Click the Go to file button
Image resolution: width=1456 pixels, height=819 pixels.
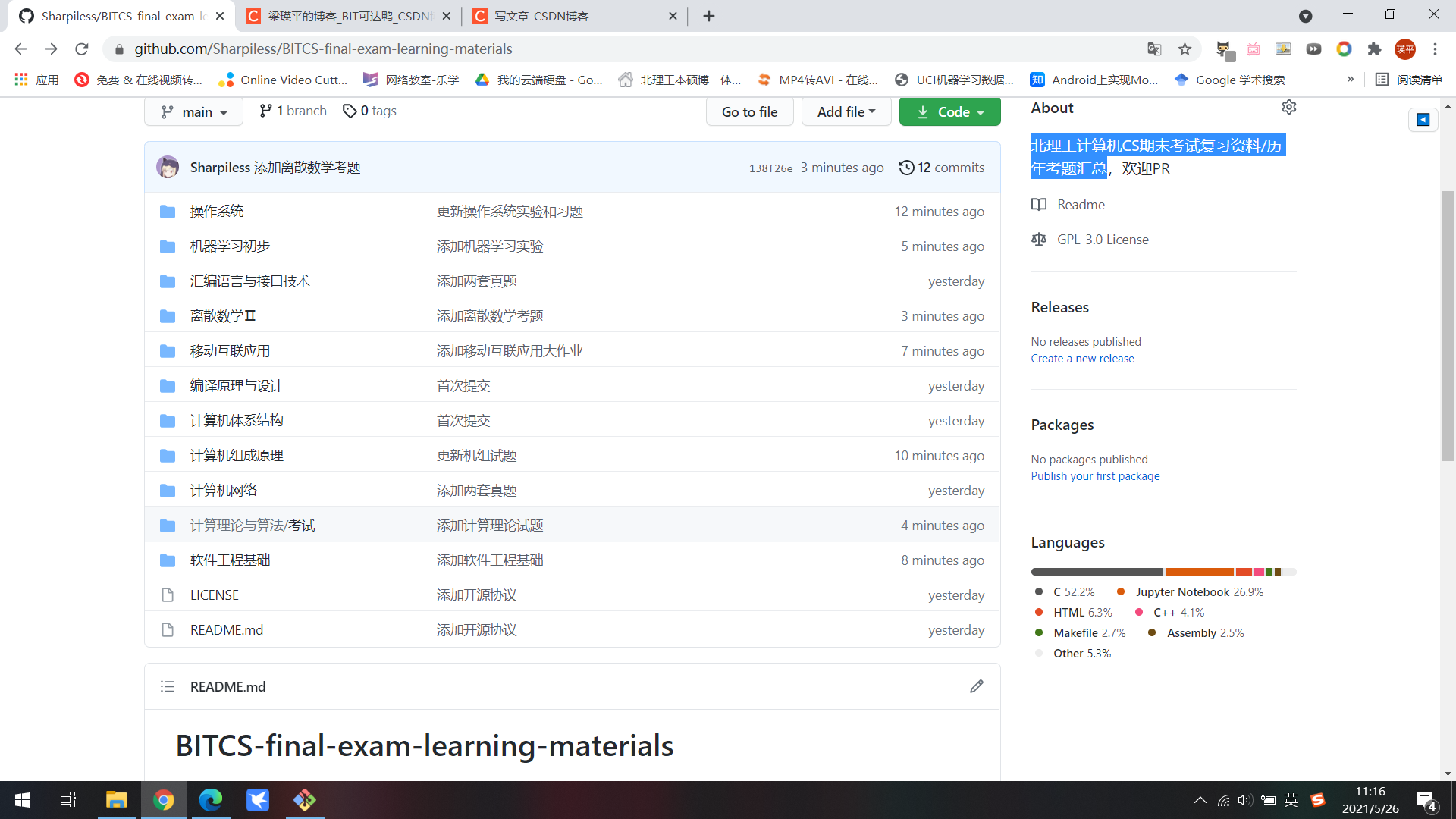pyautogui.click(x=749, y=111)
